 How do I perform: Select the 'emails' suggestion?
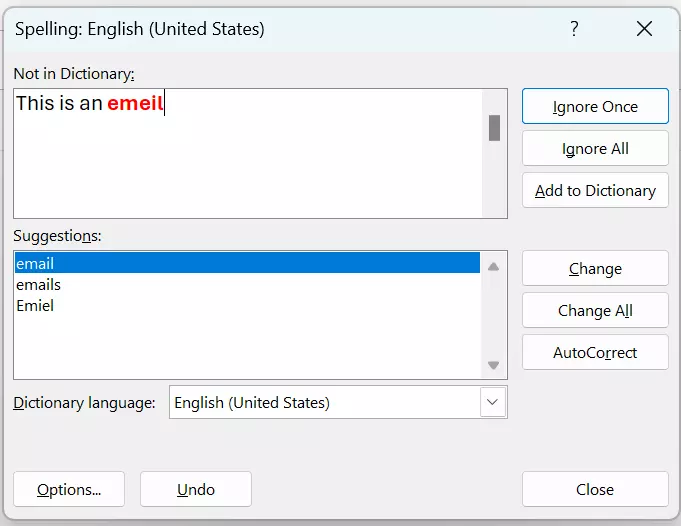click(x=247, y=285)
